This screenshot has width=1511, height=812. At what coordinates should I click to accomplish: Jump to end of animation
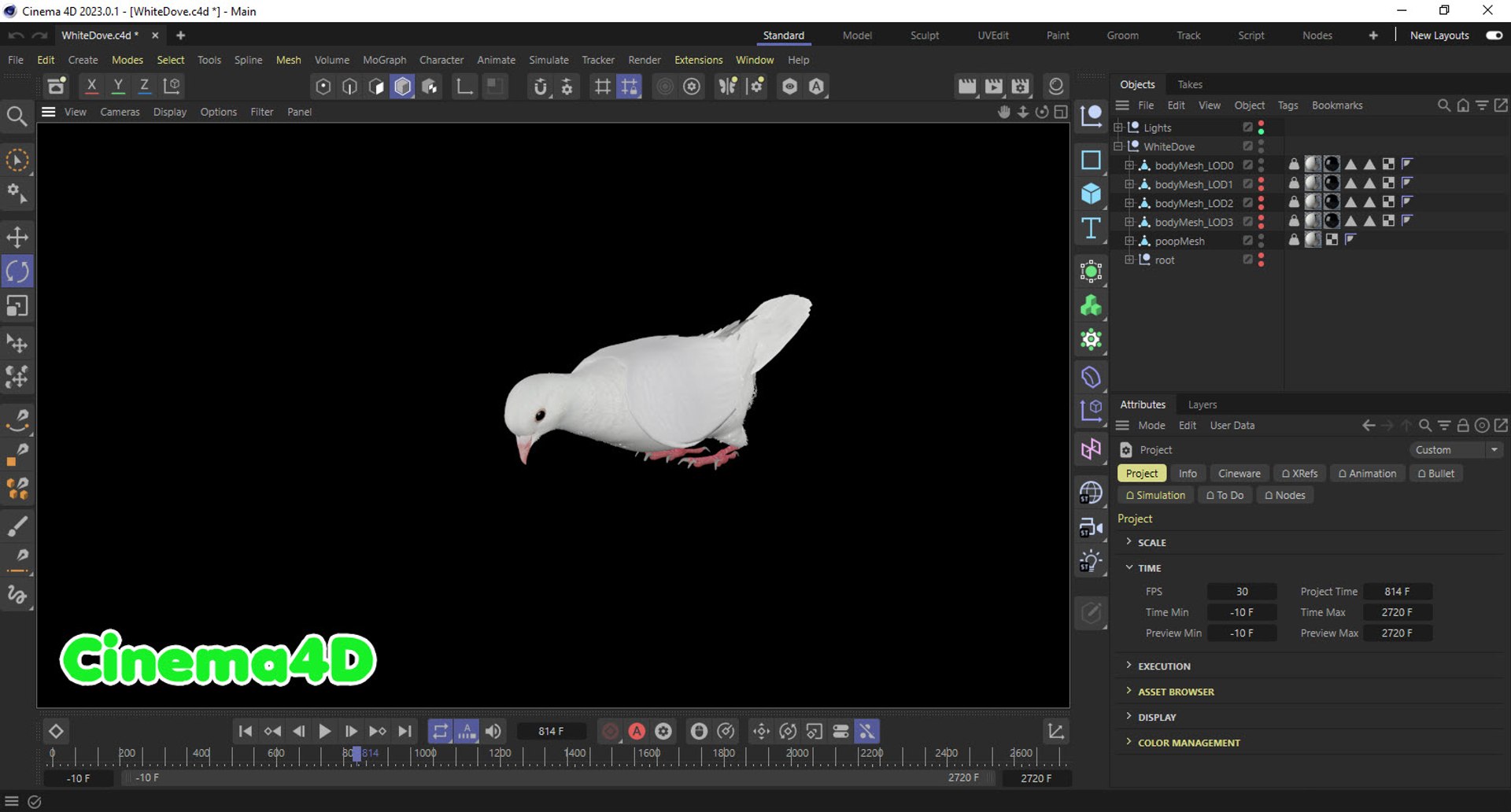[x=405, y=731]
